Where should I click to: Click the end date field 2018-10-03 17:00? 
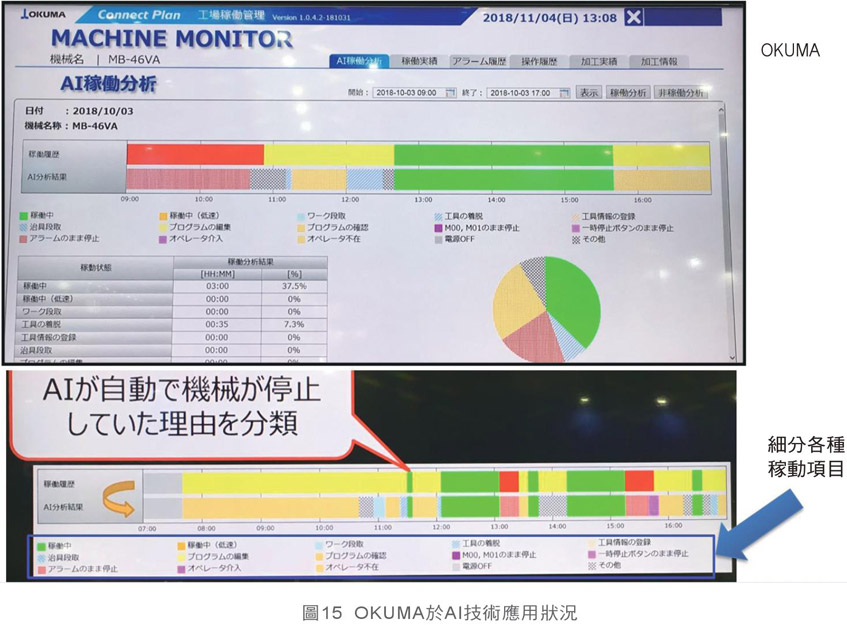coord(522,92)
